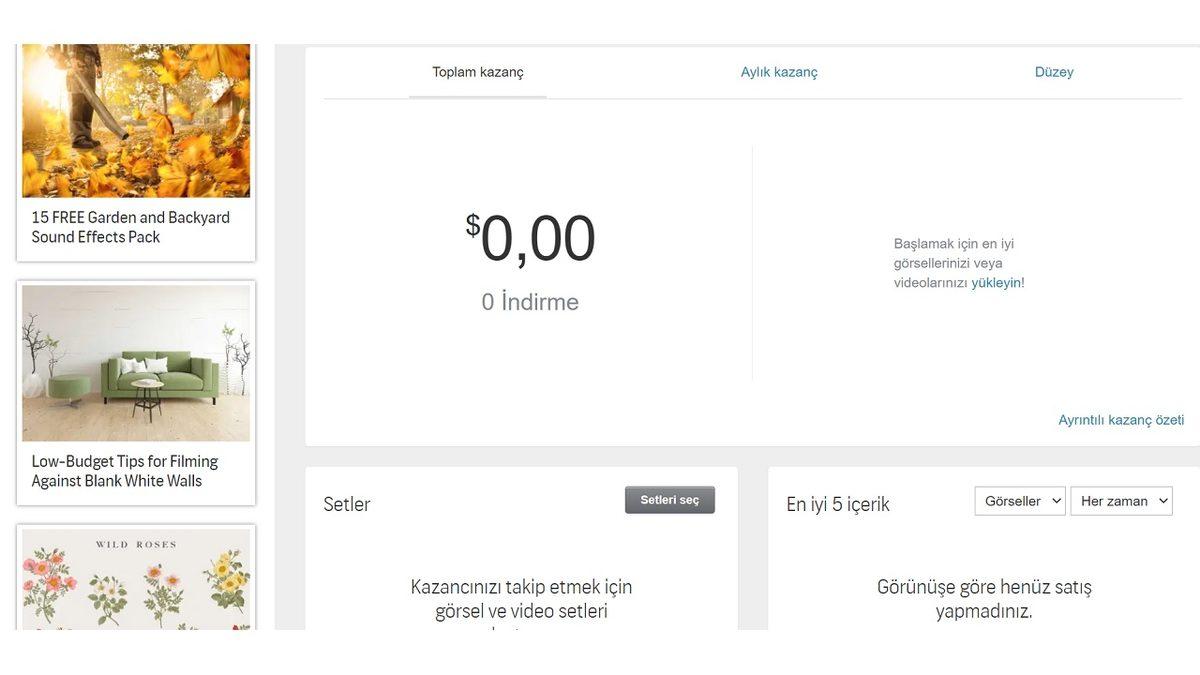The width and height of the screenshot is (1200, 675).
Task: Open the Wild Roses illustration thumbnail
Action: tap(136, 580)
